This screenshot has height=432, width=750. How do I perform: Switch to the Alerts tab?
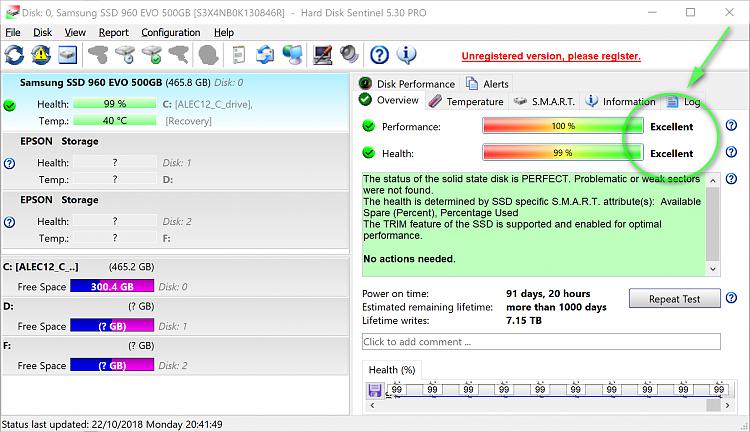click(x=487, y=84)
